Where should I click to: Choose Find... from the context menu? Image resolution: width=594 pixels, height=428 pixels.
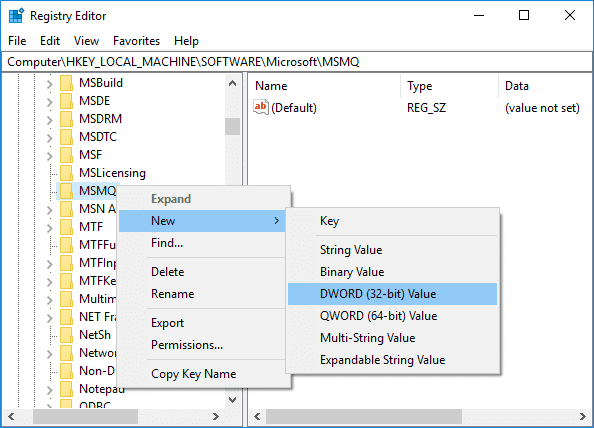(x=202, y=243)
